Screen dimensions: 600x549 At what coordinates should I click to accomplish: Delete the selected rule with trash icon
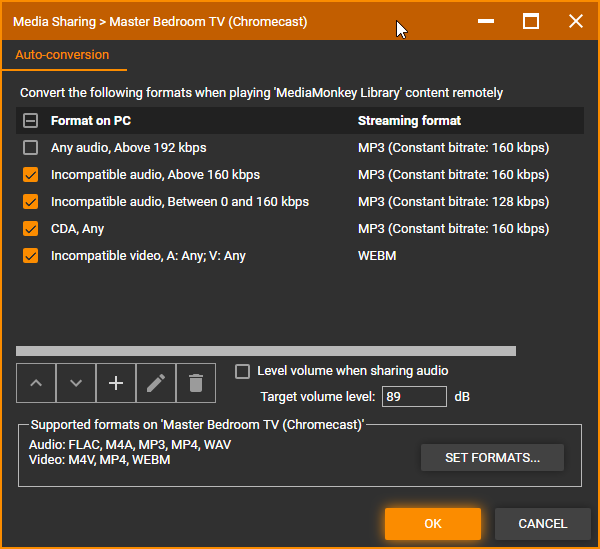(196, 383)
